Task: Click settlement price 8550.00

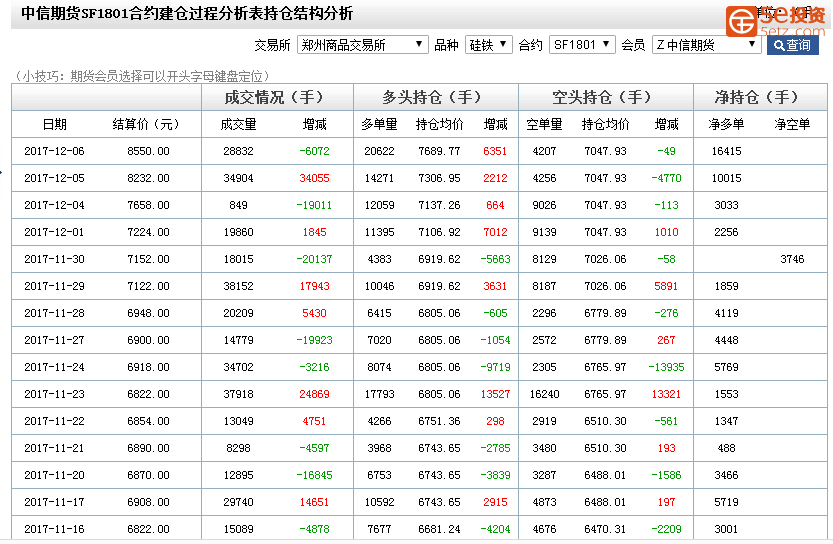Action: [148, 151]
